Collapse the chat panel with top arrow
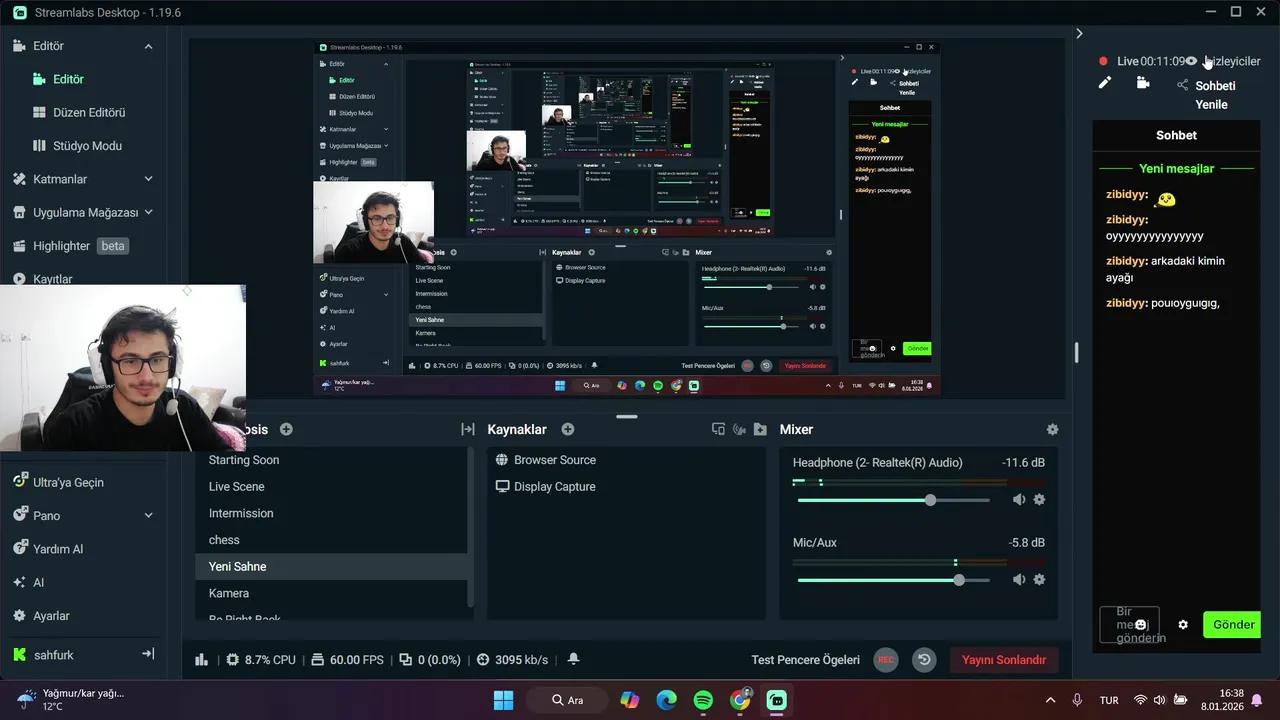 (x=1079, y=33)
